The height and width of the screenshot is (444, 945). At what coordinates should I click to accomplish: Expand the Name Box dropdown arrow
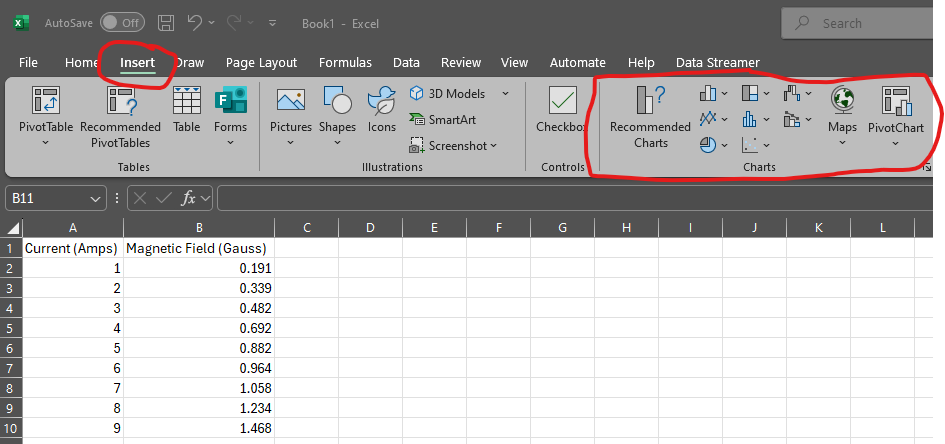(x=96, y=199)
